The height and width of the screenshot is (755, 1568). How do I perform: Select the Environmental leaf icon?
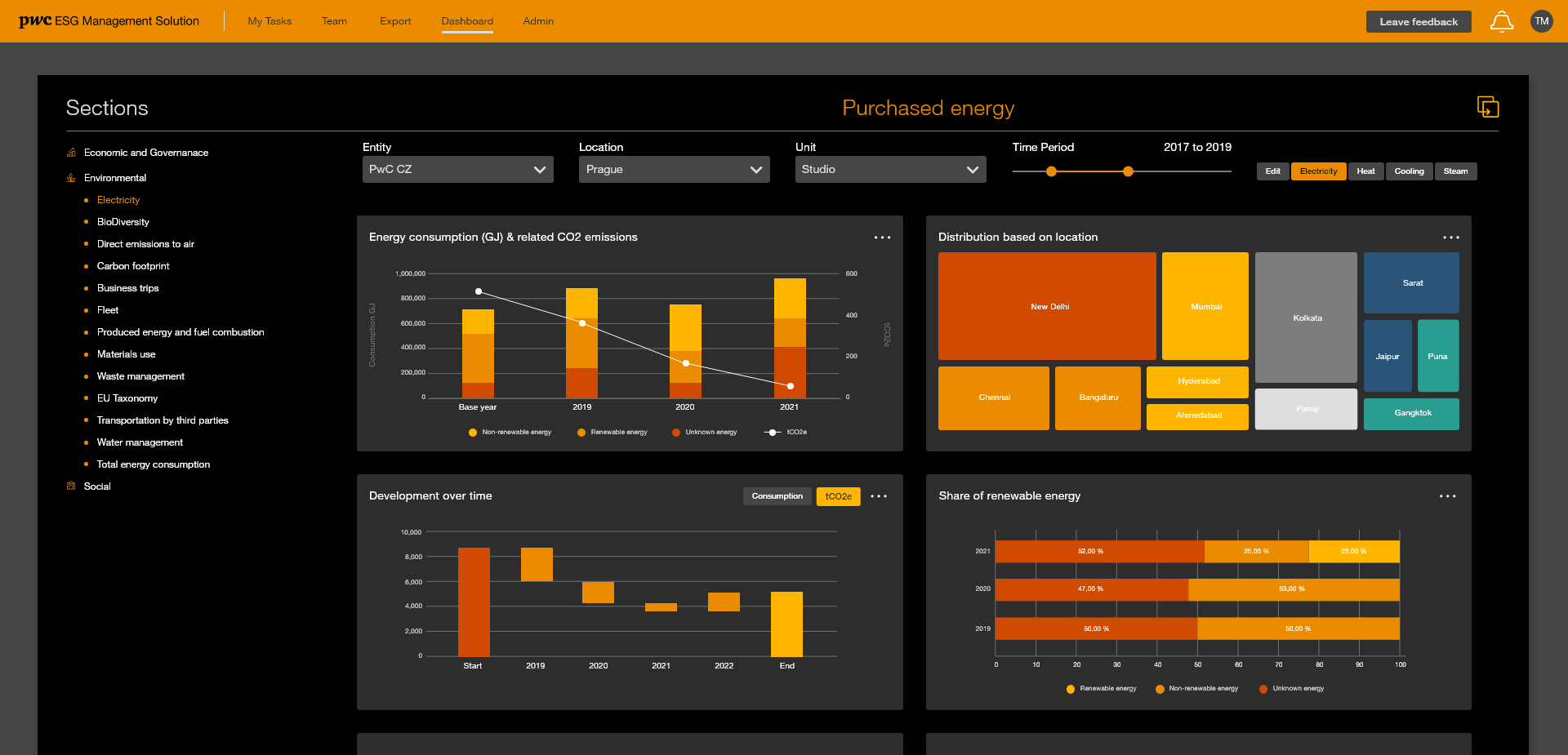pos(70,177)
